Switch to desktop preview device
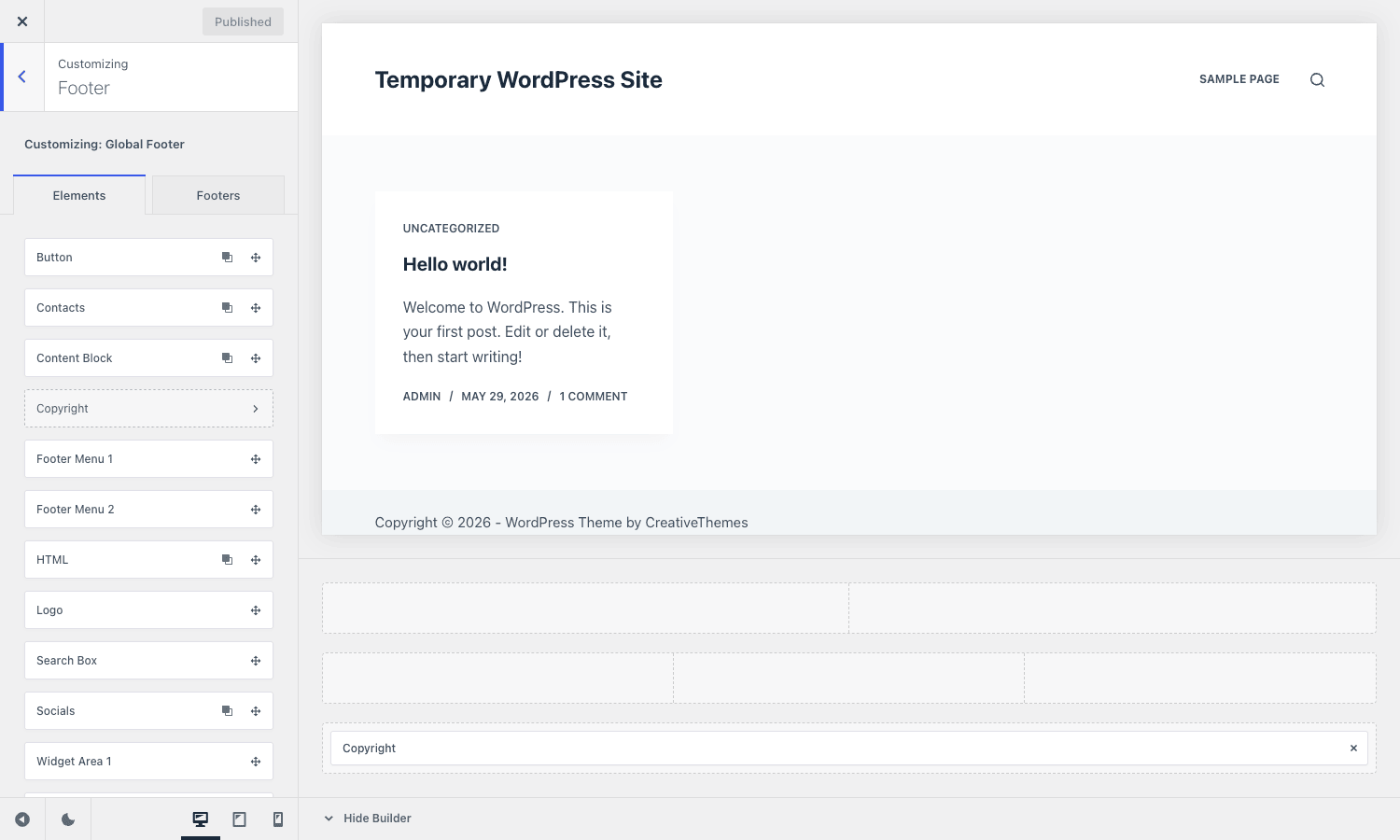Viewport: 1400px width, 840px height. pyautogui.click(x=201, y=819)
